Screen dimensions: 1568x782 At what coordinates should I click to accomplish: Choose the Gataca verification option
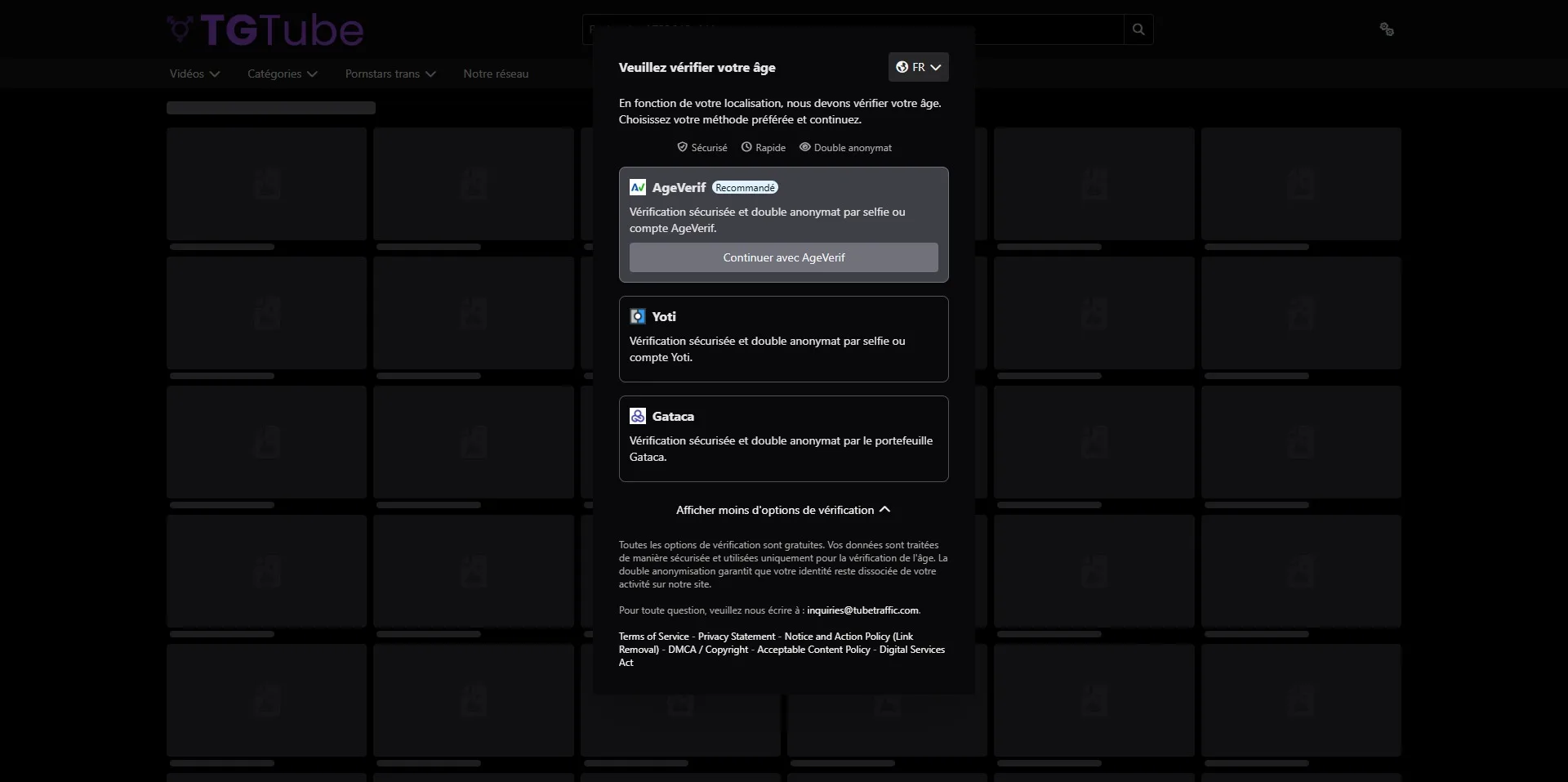pyautogui.click(x=783, y=439)
